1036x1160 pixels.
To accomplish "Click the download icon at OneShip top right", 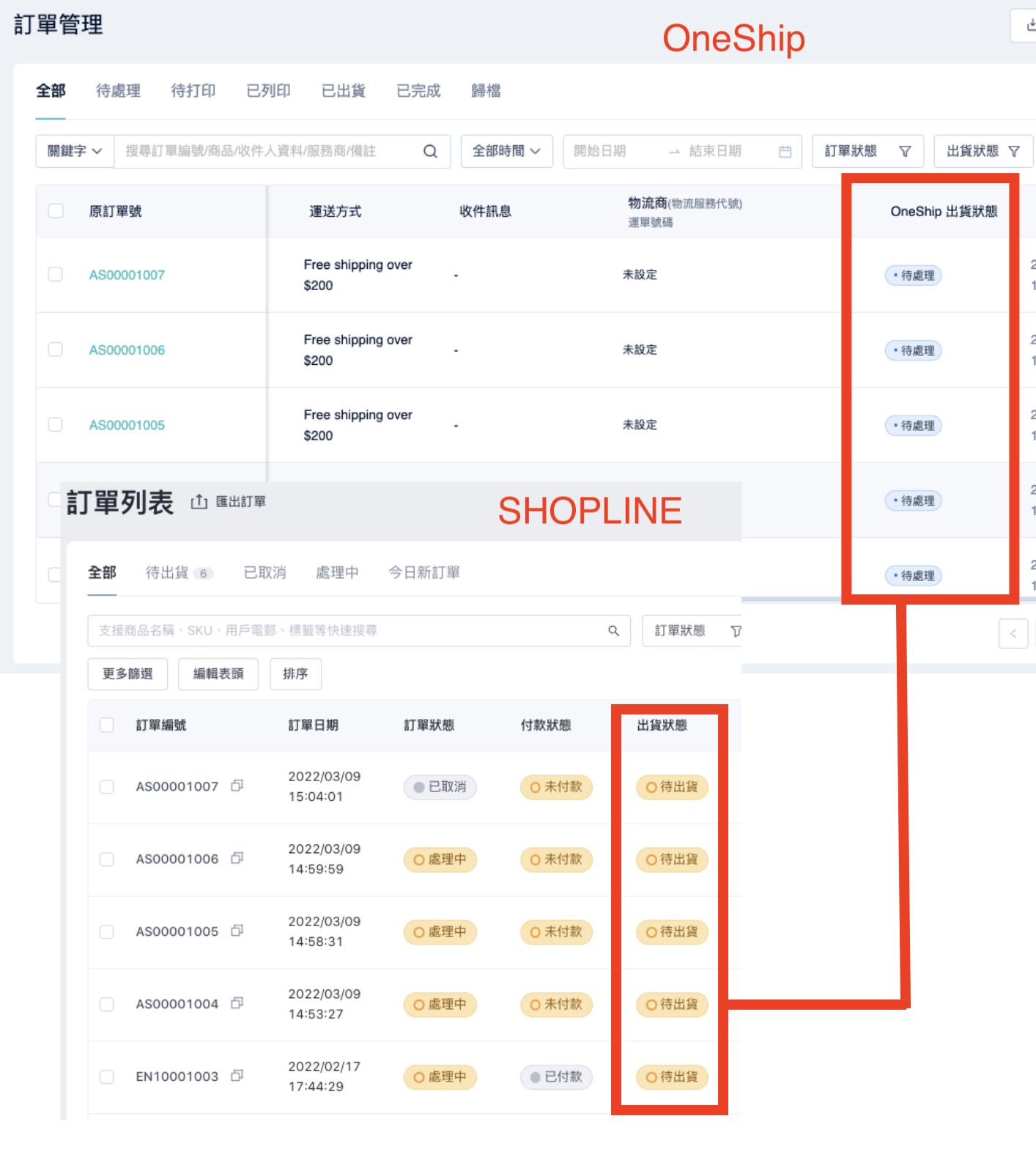I will (x=1029, y=26).
